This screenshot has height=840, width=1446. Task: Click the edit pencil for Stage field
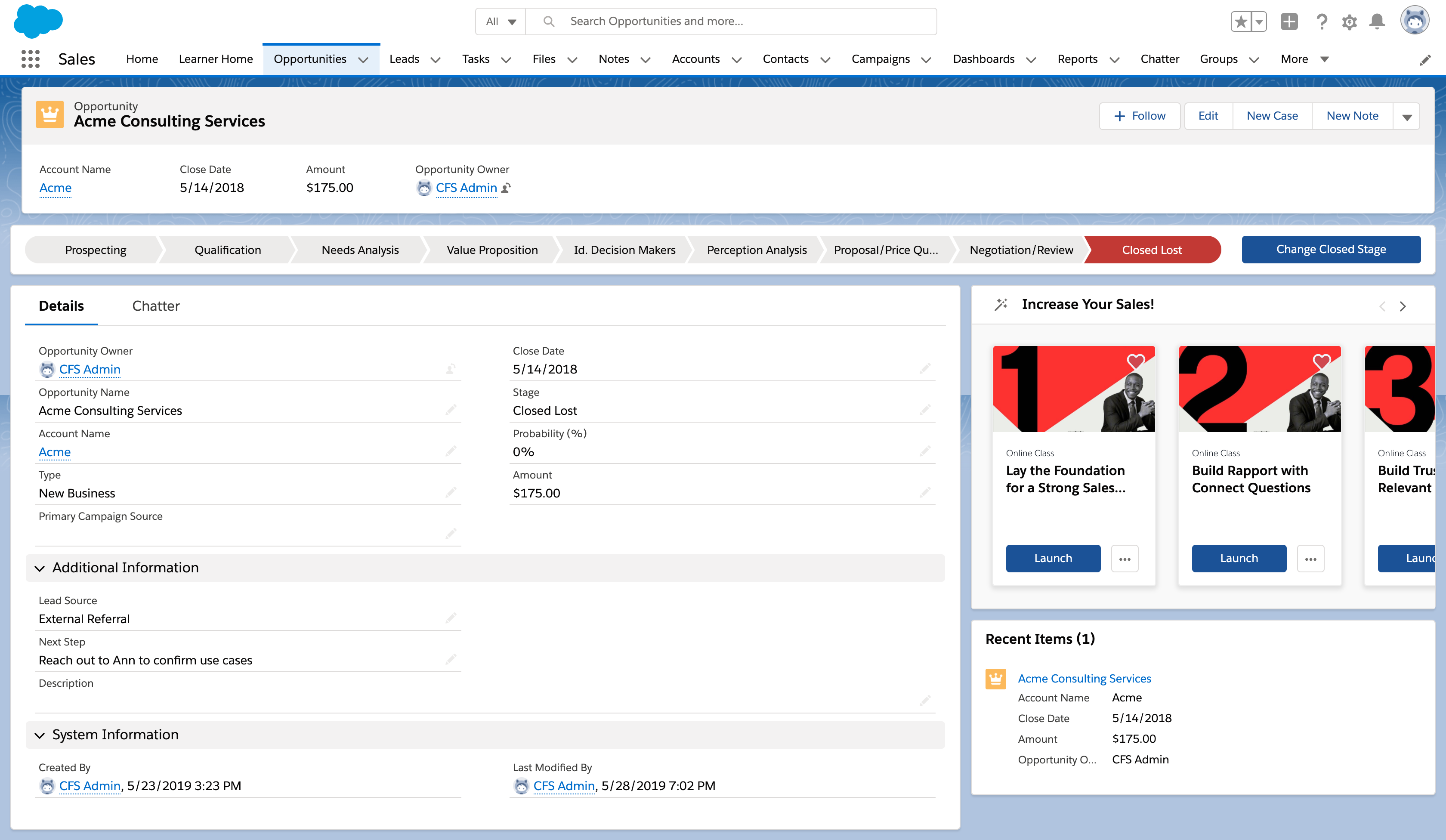tap(924, 410)
